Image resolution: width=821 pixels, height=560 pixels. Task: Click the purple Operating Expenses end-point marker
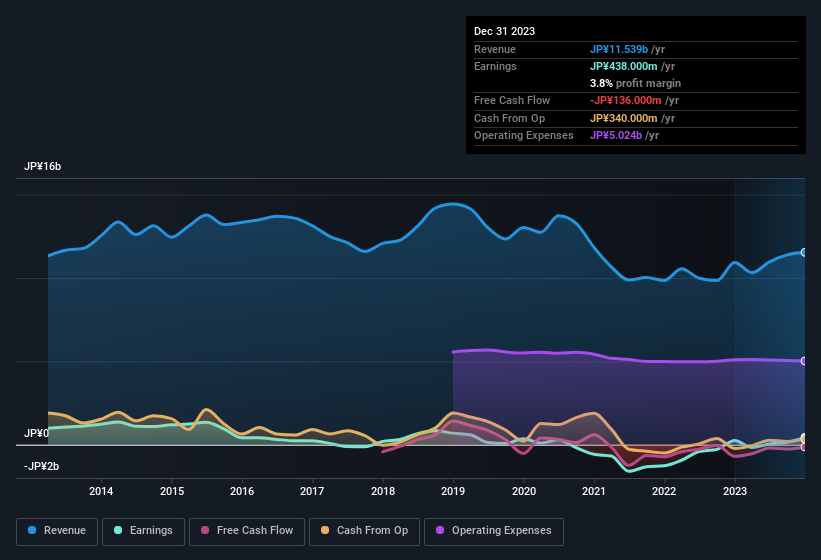(x=803, y=361)
